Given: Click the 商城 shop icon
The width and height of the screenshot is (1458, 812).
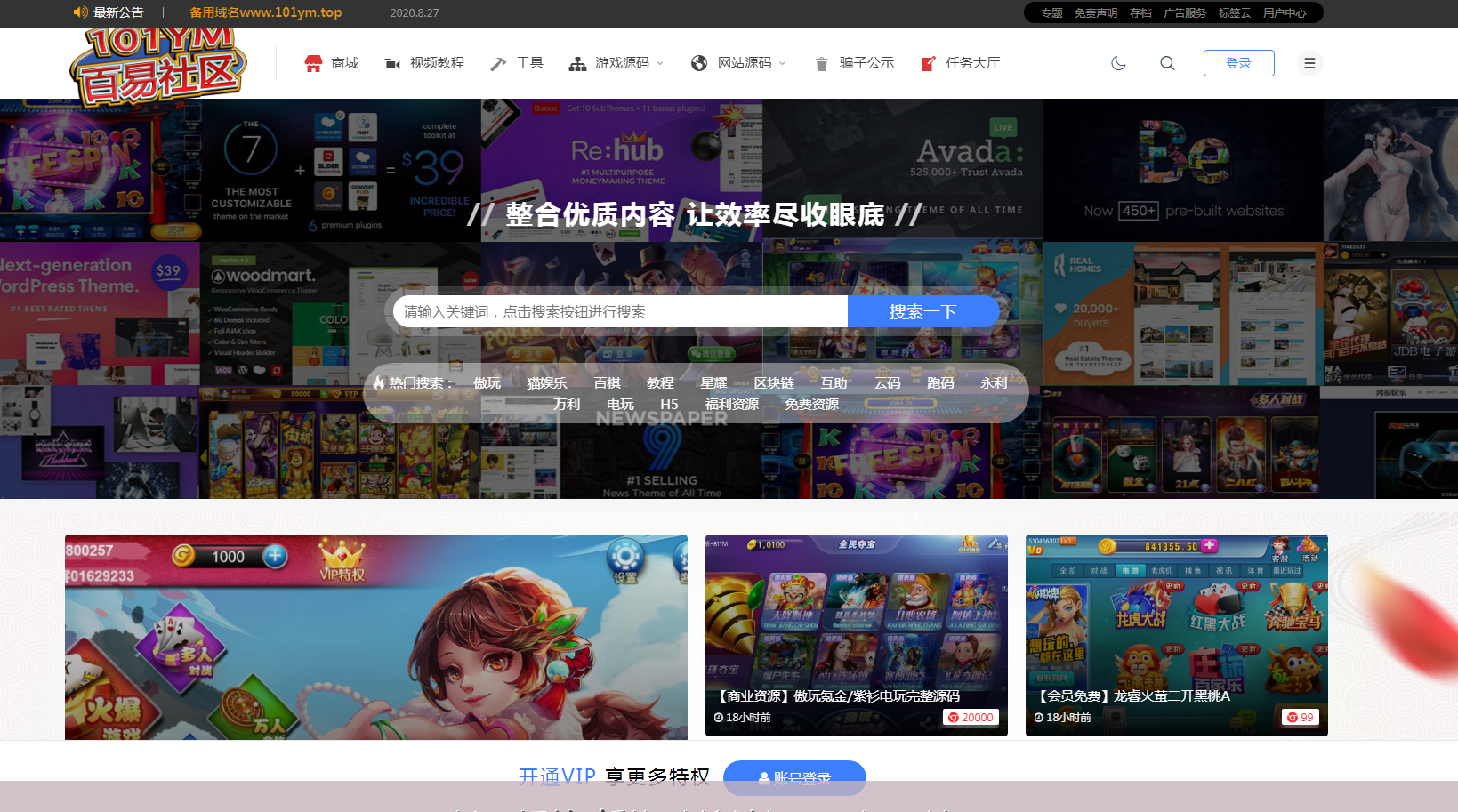Looking at the screenshot, I should [313, 63].
